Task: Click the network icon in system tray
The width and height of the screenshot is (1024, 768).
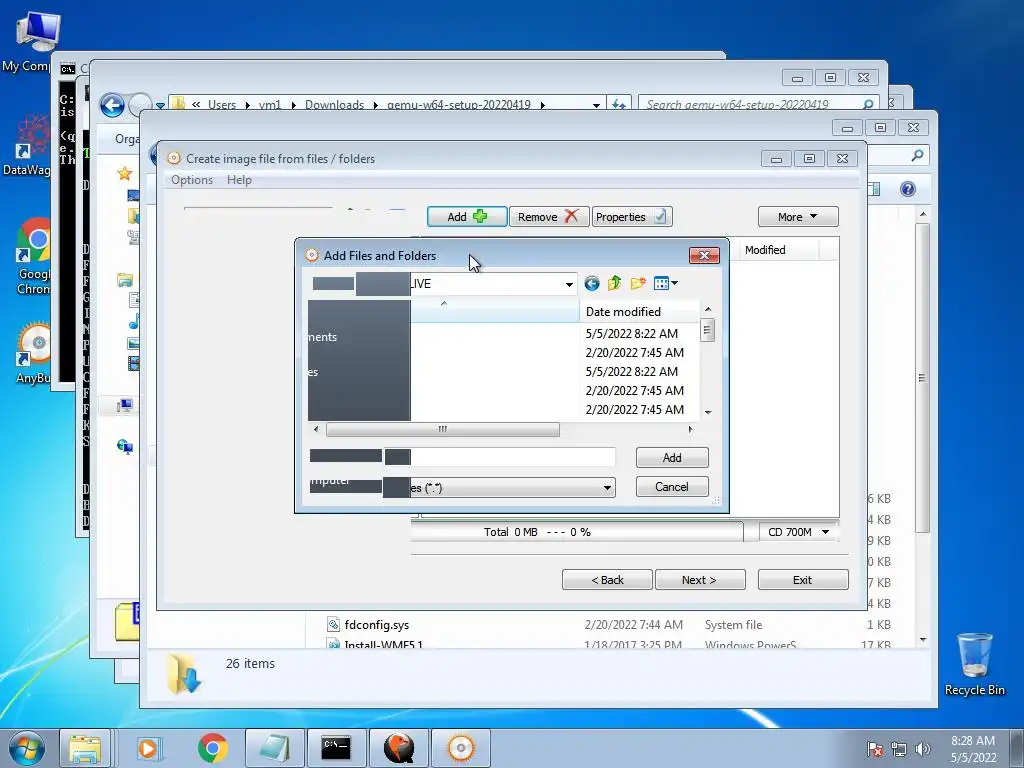Action: 899,749
